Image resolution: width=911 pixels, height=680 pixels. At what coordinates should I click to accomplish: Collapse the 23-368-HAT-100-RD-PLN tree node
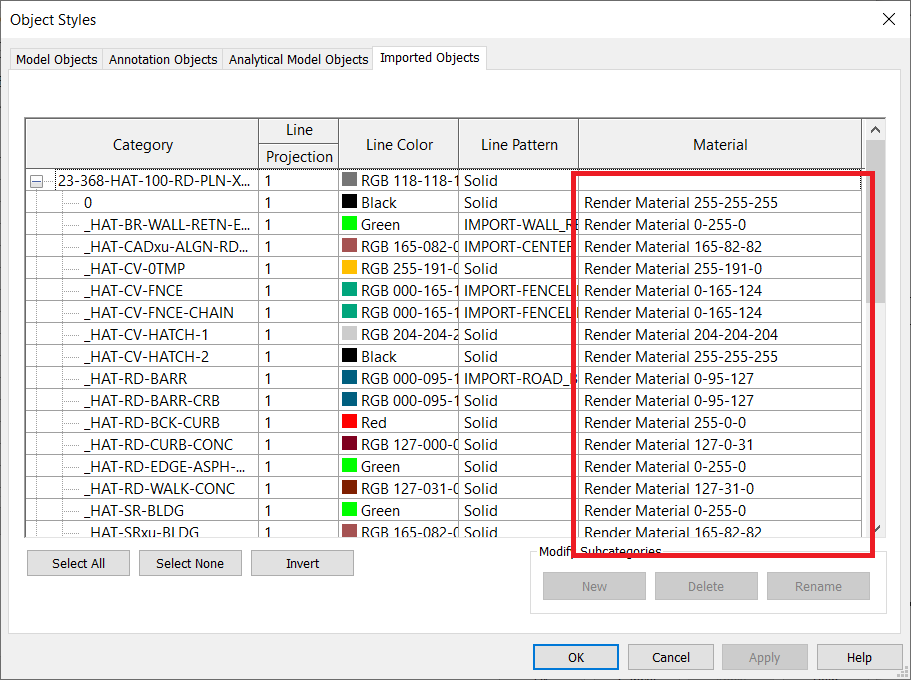36,181
